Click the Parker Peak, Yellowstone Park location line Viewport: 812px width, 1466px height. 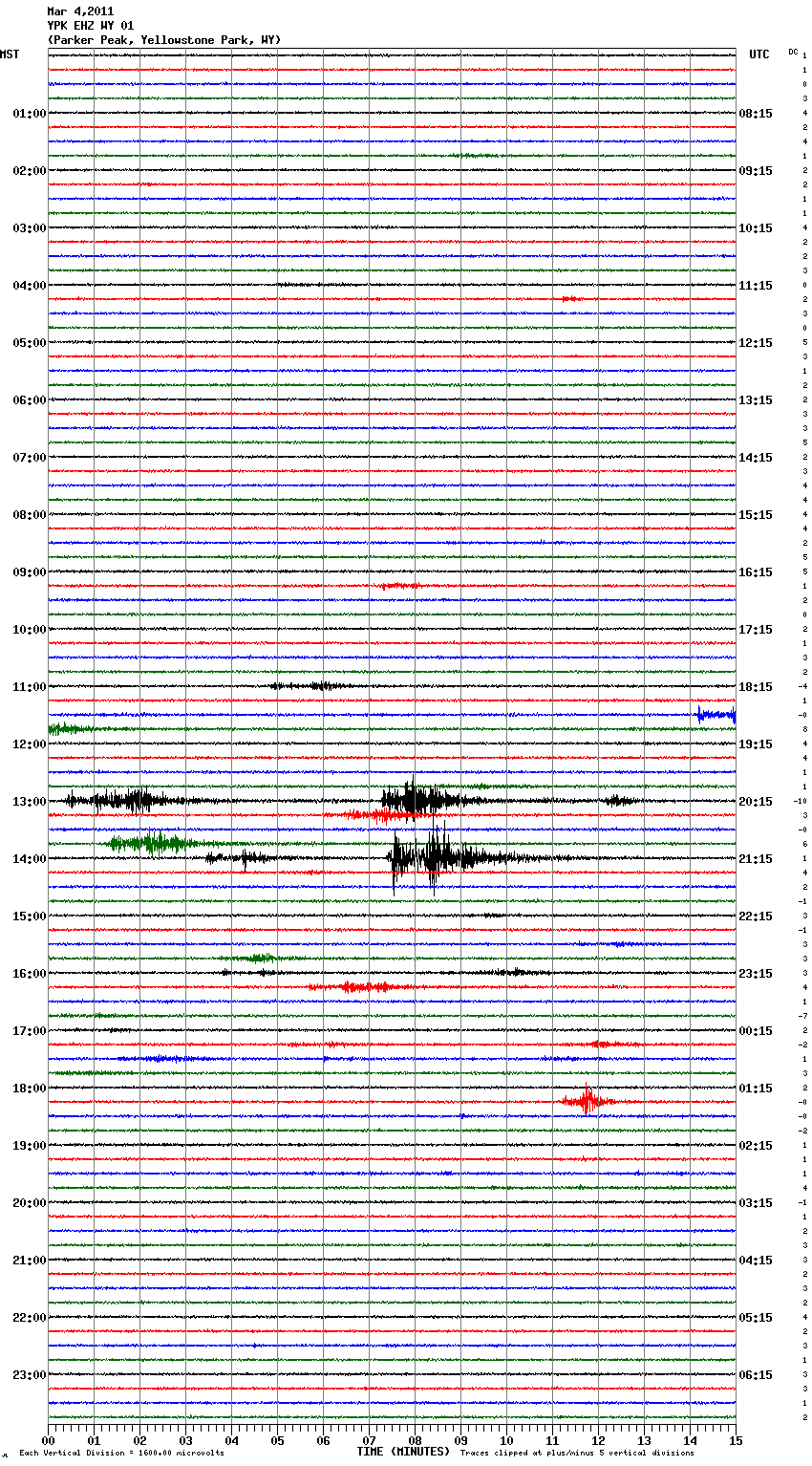point(164,40)
